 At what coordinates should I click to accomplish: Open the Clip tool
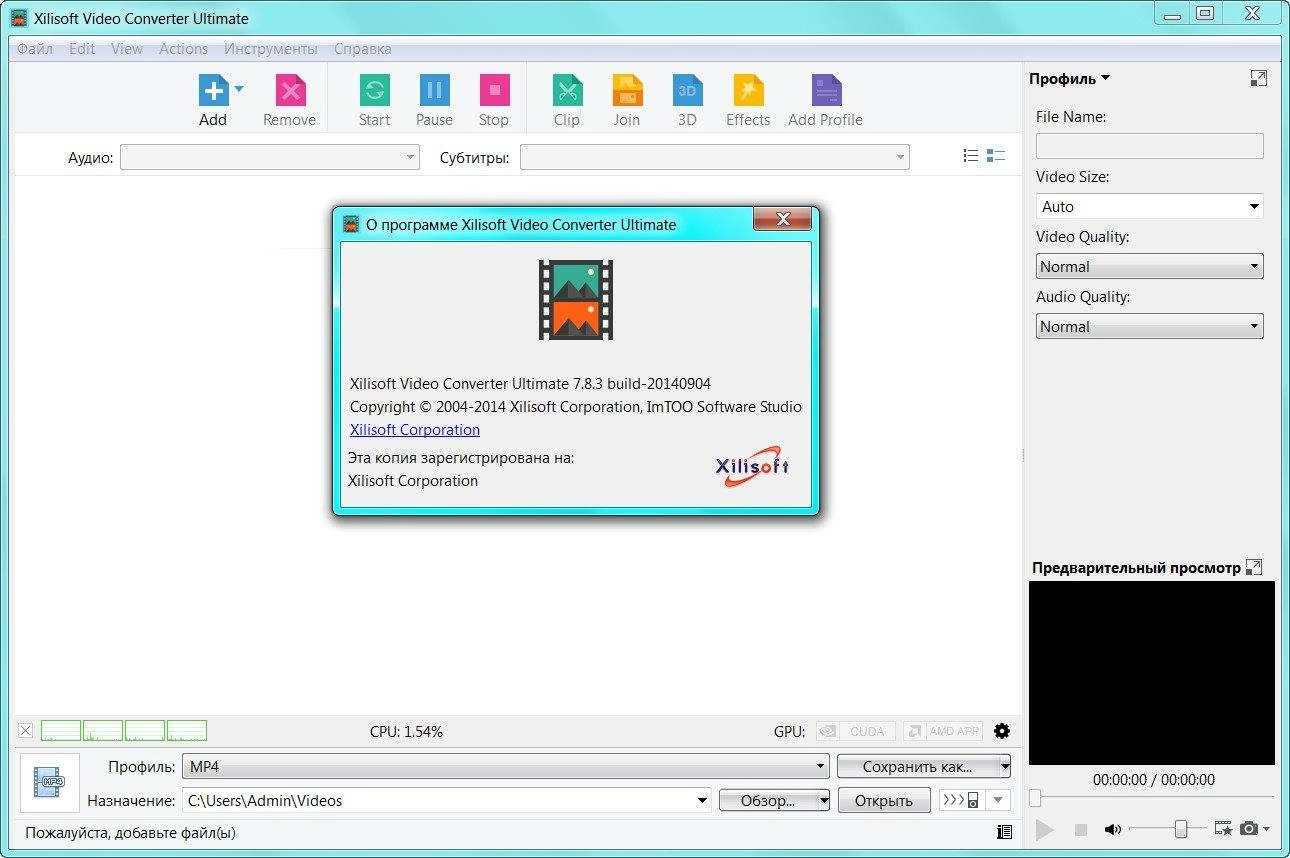(567, 91)
